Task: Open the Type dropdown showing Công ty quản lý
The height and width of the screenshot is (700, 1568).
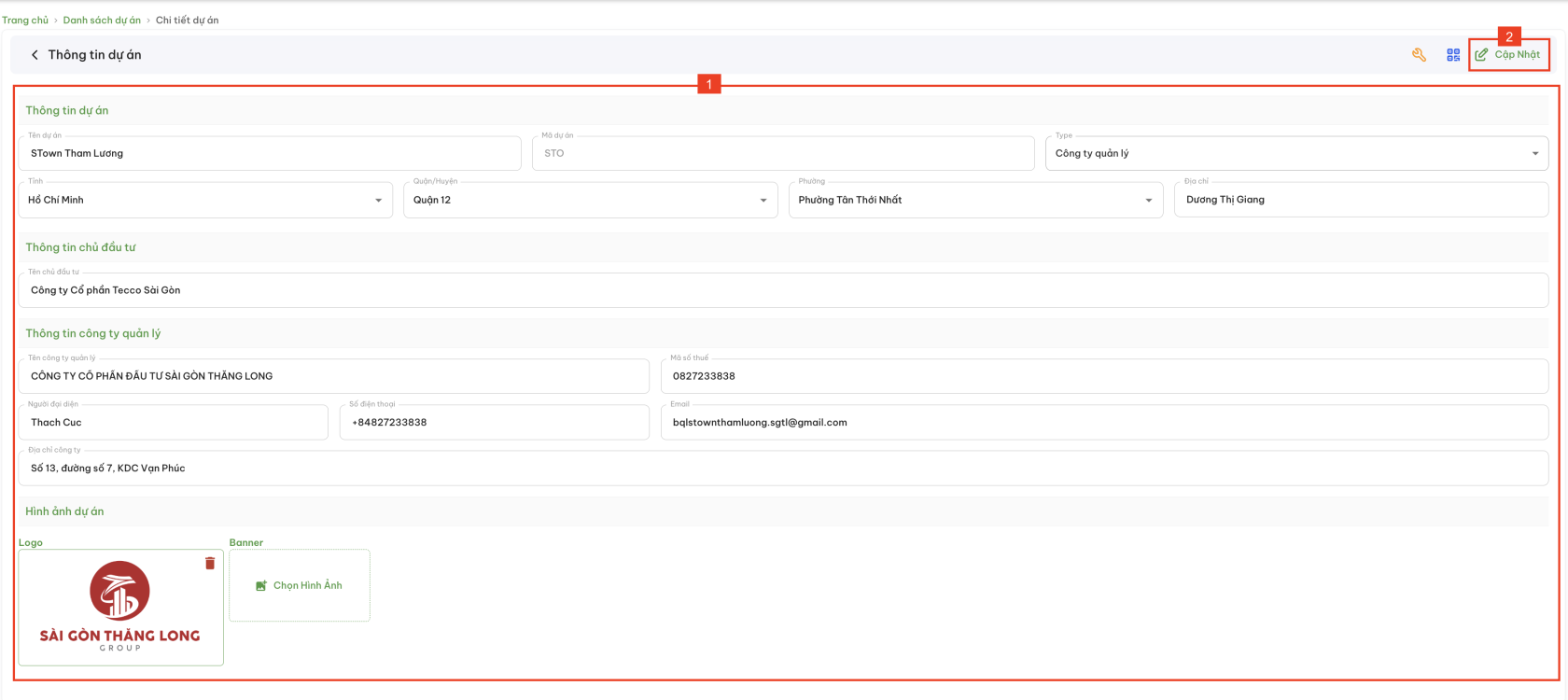Action: pyautogui.click(x=1296, y=153)
